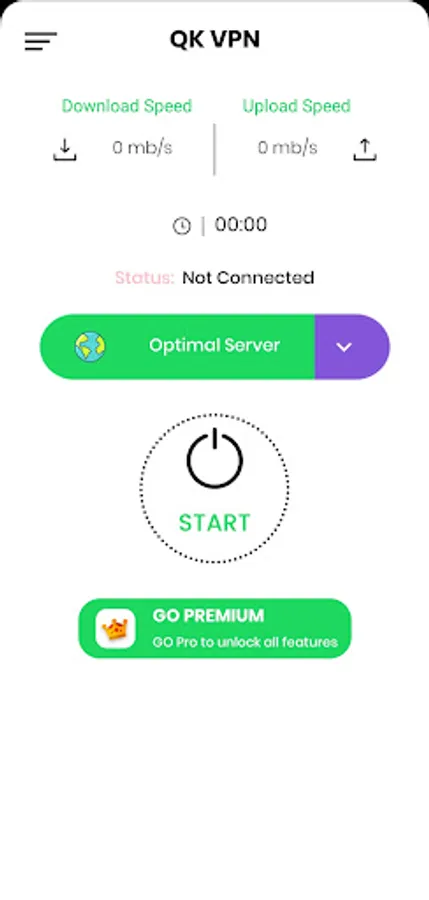Click the download 0 mb/s value
This screenshot has height=900, width=429.
click(142, 148)
